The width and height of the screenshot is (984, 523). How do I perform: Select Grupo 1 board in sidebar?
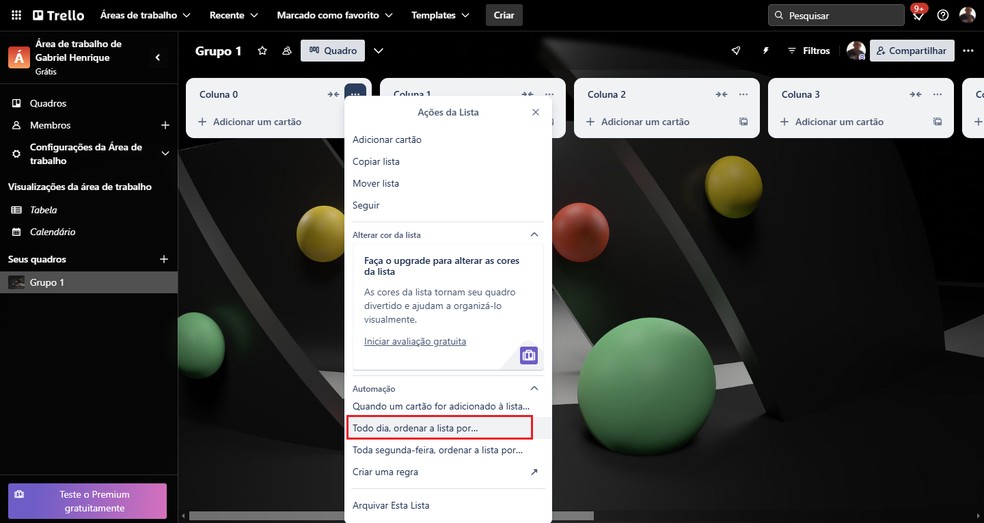coord(88,283)
